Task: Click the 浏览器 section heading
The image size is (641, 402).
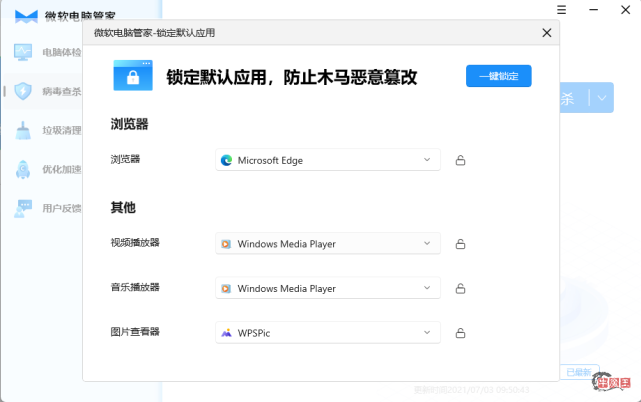Action: click(x=129, y=124)
